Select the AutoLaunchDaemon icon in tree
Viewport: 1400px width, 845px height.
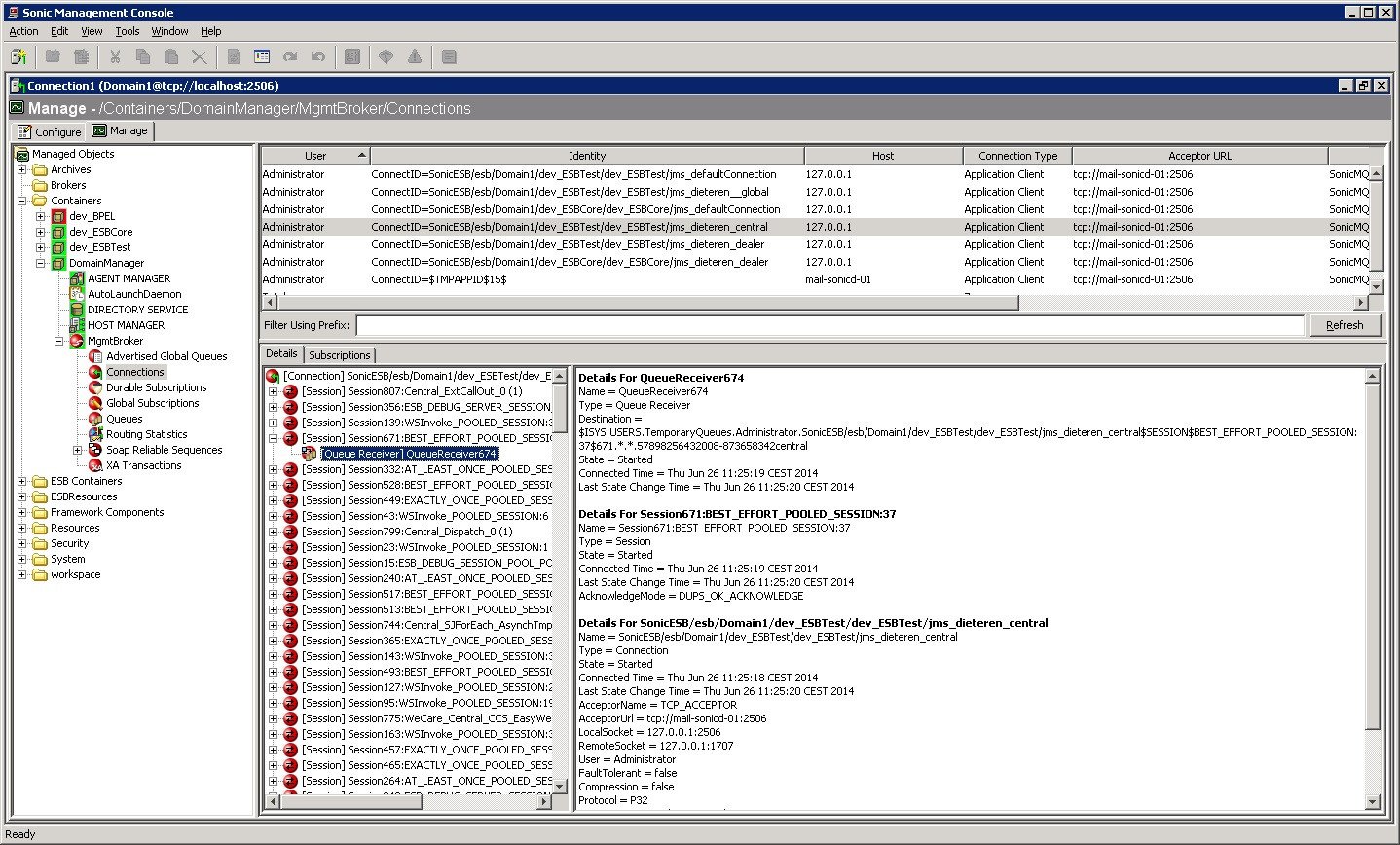[77, 294]
